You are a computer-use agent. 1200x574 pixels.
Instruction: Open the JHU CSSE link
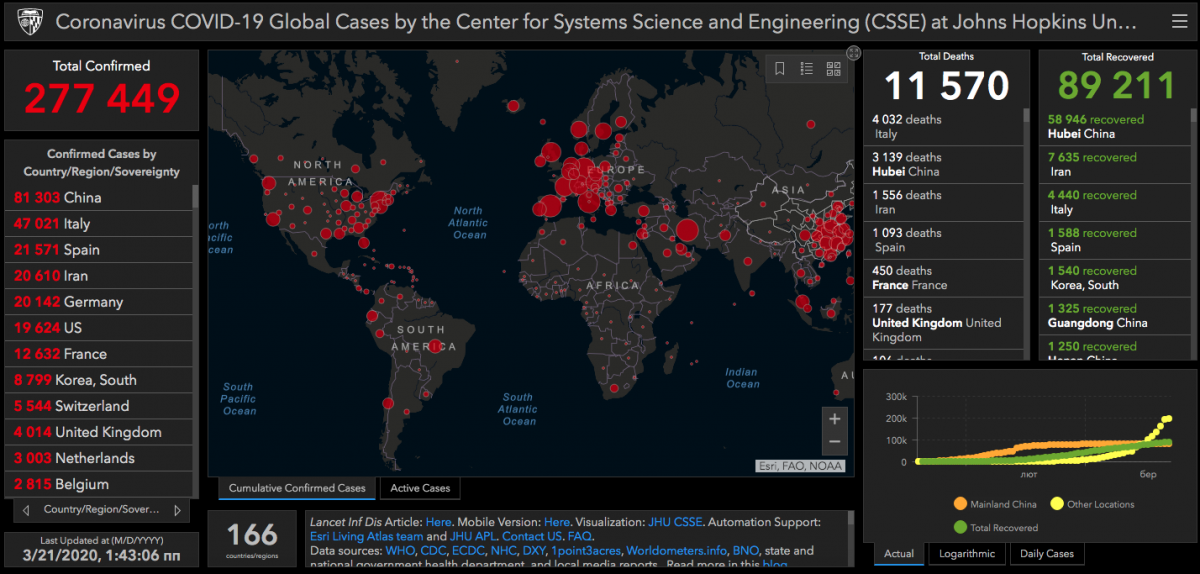(x=675, y=522)
